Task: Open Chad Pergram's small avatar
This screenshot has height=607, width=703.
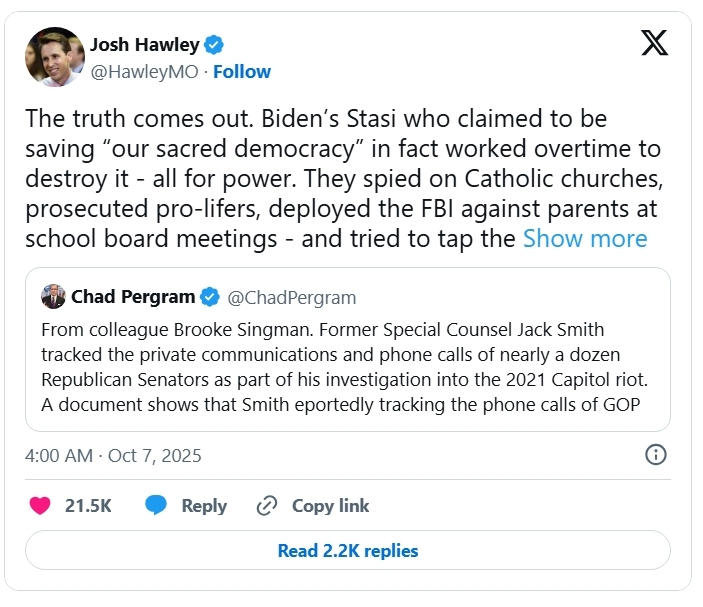Action: tap(53, 297)
